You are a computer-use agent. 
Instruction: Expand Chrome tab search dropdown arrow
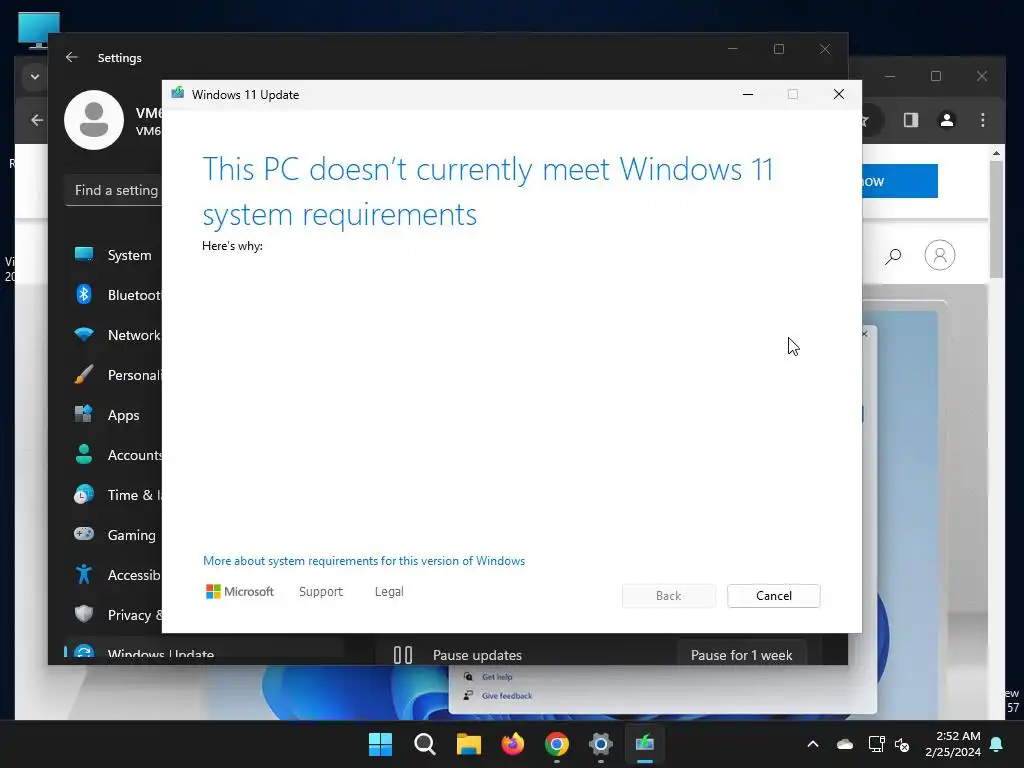click(x=35, y=77)
